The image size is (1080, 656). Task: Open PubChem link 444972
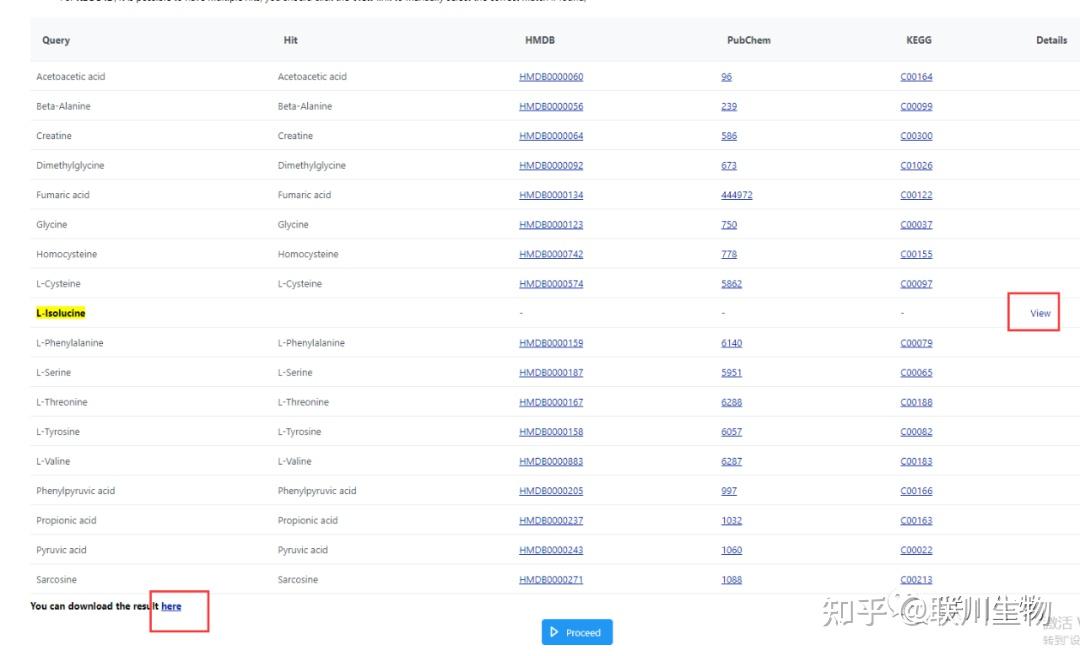[x=736, y=195]
